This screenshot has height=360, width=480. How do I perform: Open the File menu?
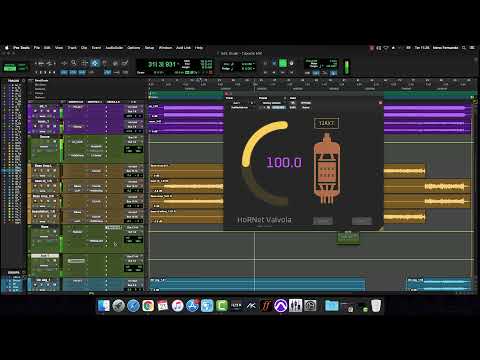click(x=37, y=48)
